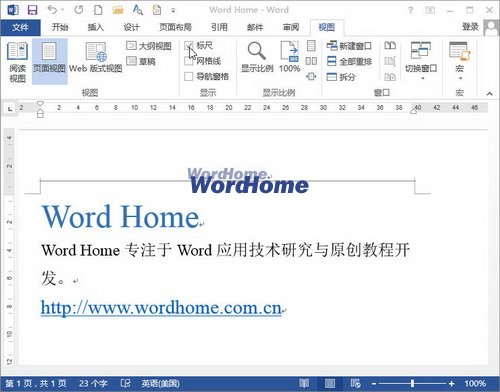Switch to the Design (设计) tab
Image resolution: width=500 pixels, height=392 pixels.
(131, 27)
